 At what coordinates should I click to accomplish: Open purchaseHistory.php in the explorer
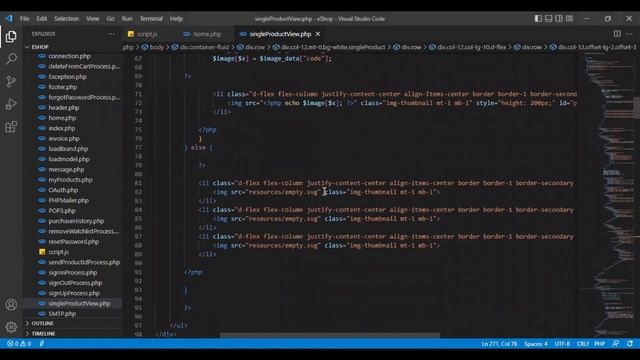pos(76,221)
